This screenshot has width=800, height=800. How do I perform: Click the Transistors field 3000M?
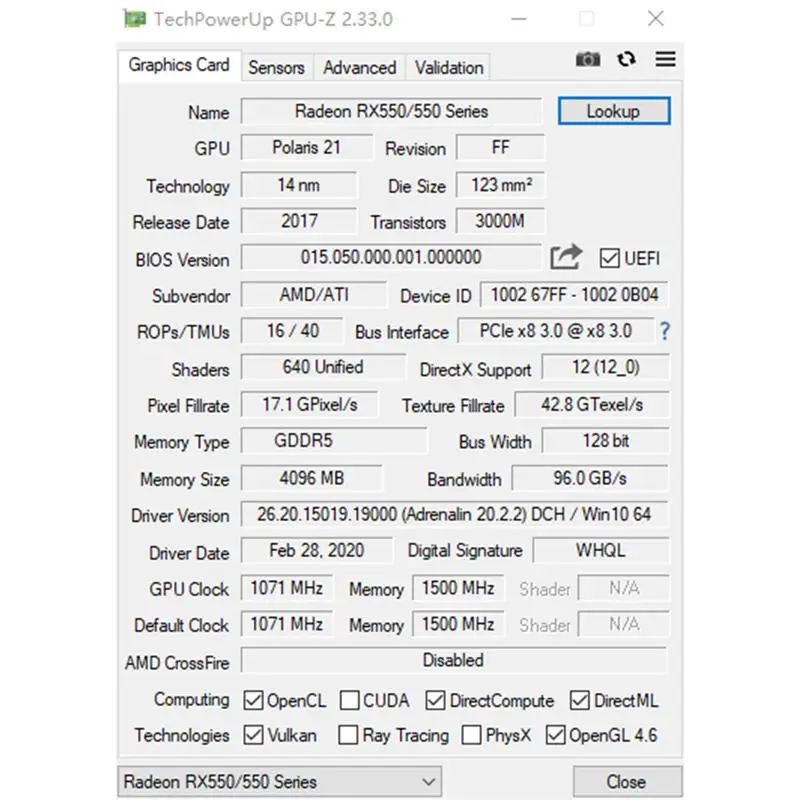[x=500, y=221]
